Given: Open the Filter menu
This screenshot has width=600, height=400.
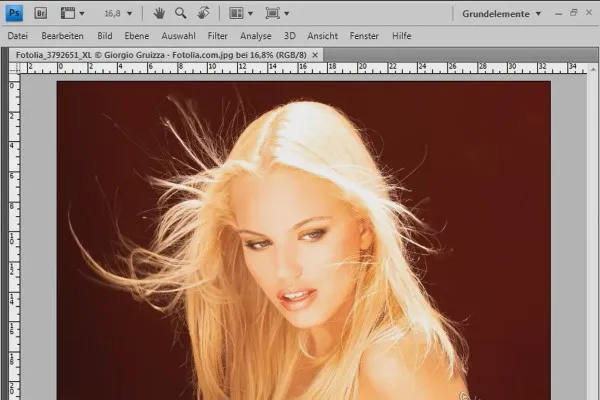Looking at the screenshot, I should click(217, 35).
